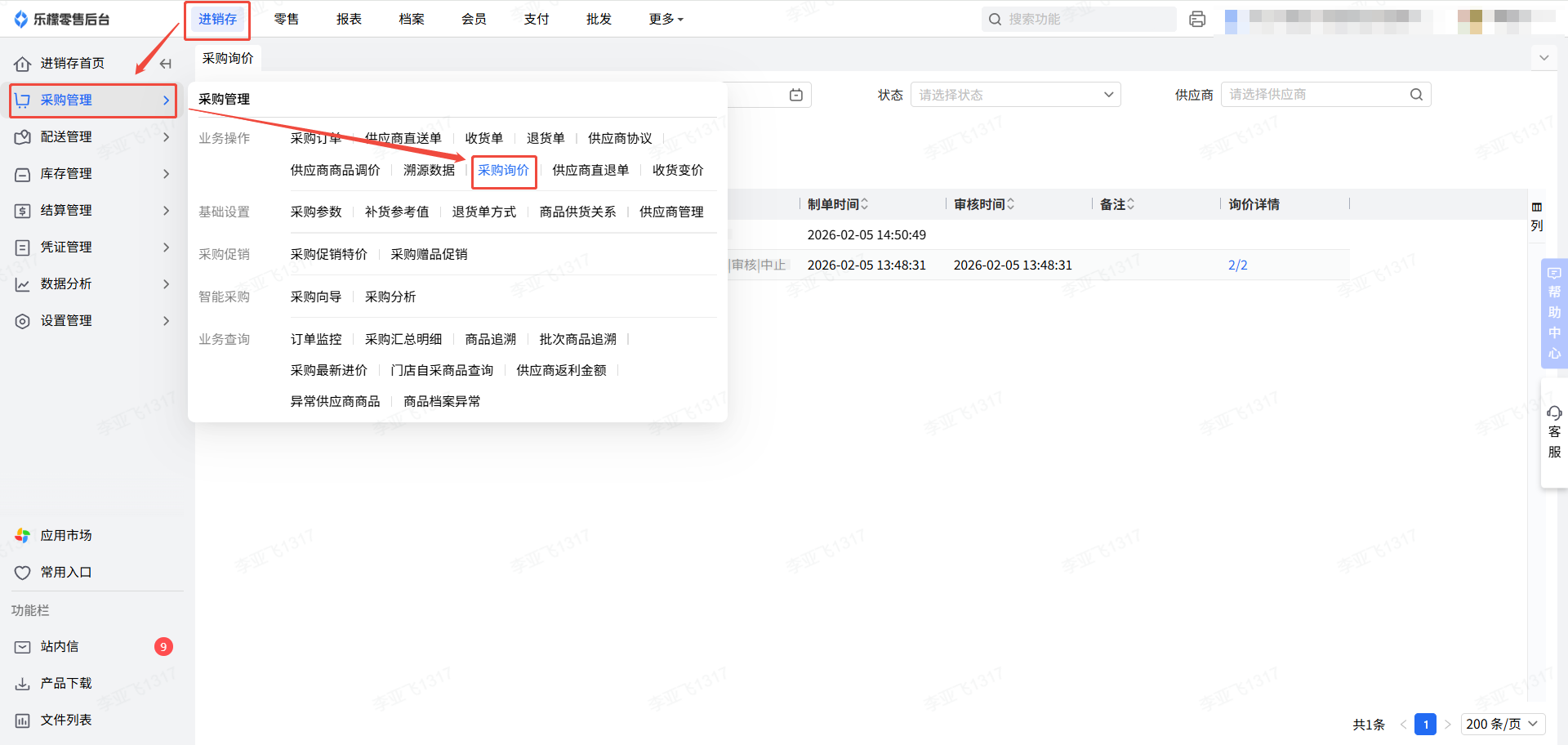Expand the 设置管理 submenu chevron

166,321
